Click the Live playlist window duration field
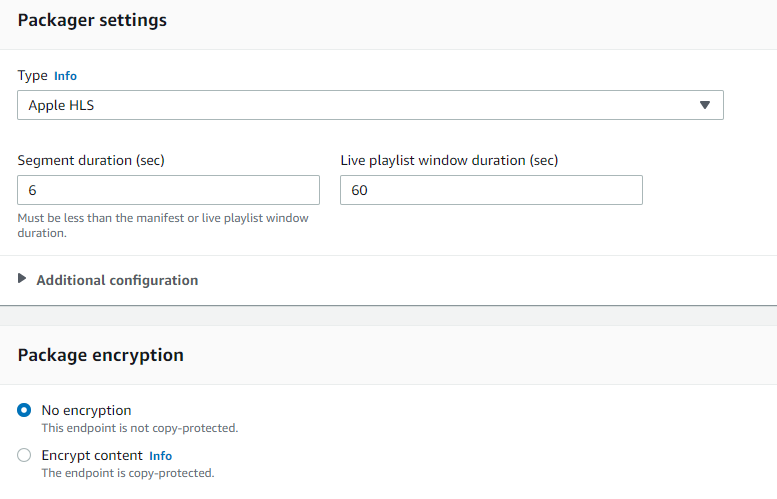Image resolution: width=777 pixels, height=499 pixels. coord(491,190)
